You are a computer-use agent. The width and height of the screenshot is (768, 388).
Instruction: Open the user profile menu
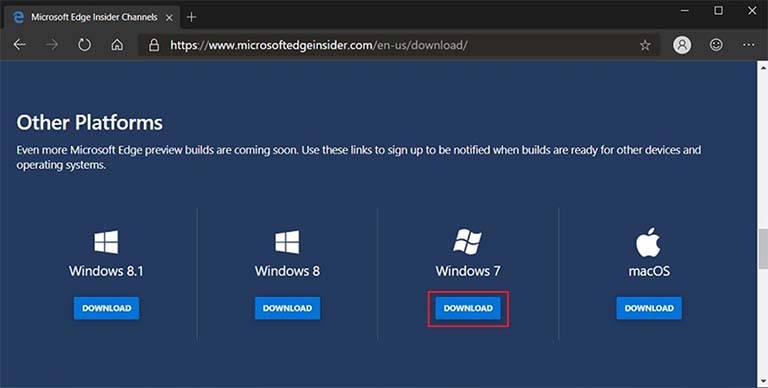tap(682, 45)
